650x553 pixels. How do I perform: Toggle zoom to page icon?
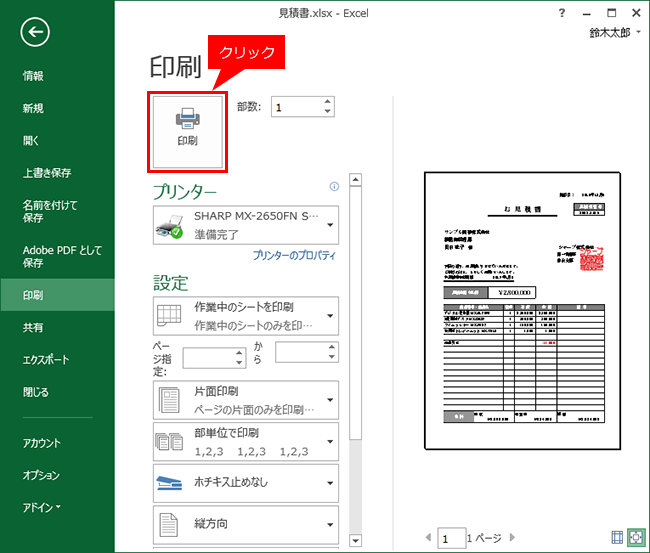click(636, 538)
